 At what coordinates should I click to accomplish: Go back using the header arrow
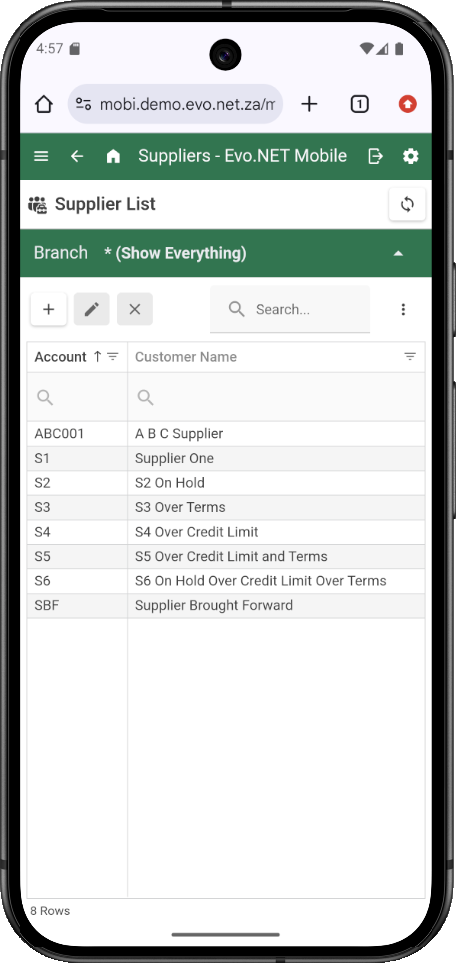pos(77,156)
